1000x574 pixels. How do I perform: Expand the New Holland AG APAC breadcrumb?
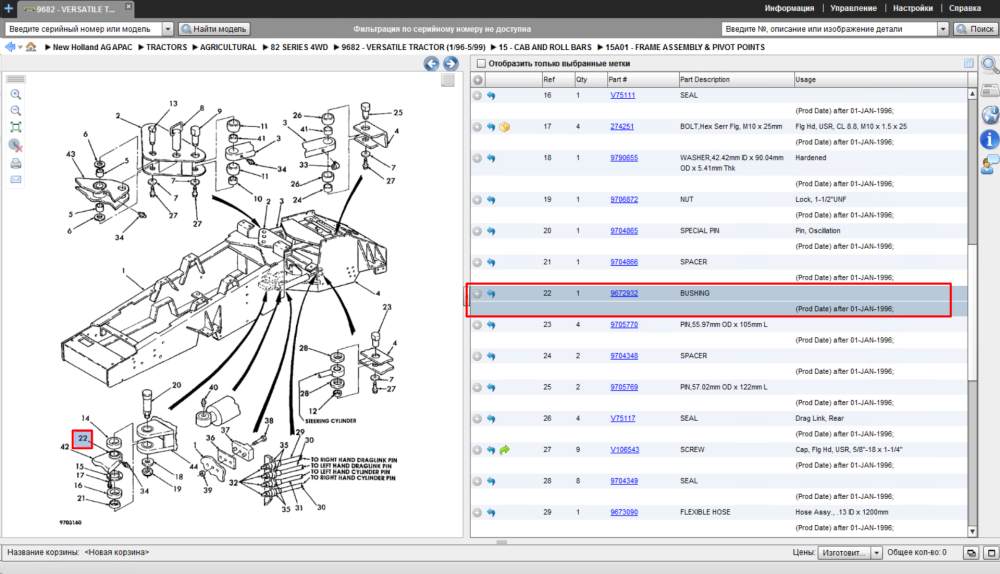[x=48, y=47]
